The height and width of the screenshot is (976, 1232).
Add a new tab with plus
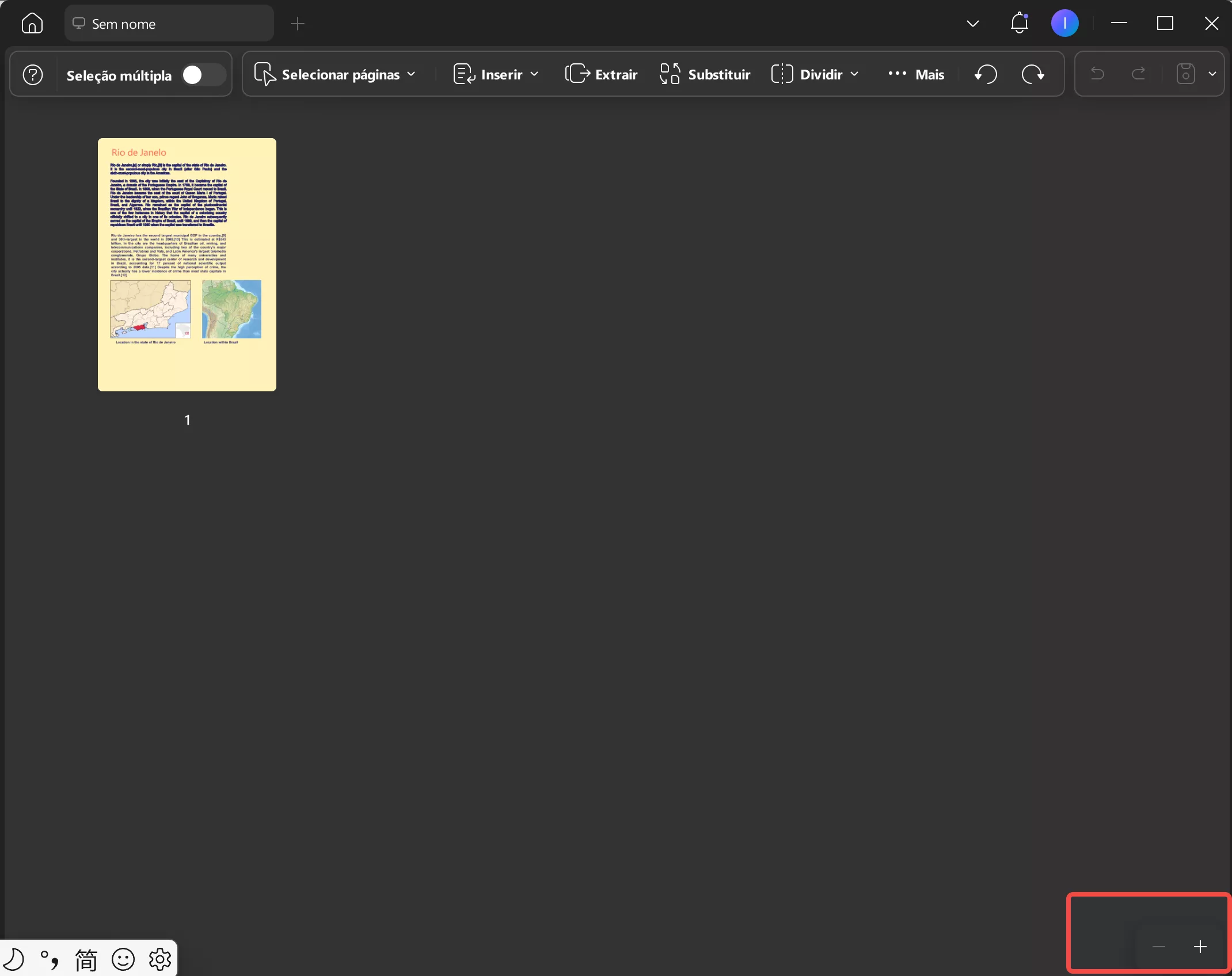coord(298,24)
